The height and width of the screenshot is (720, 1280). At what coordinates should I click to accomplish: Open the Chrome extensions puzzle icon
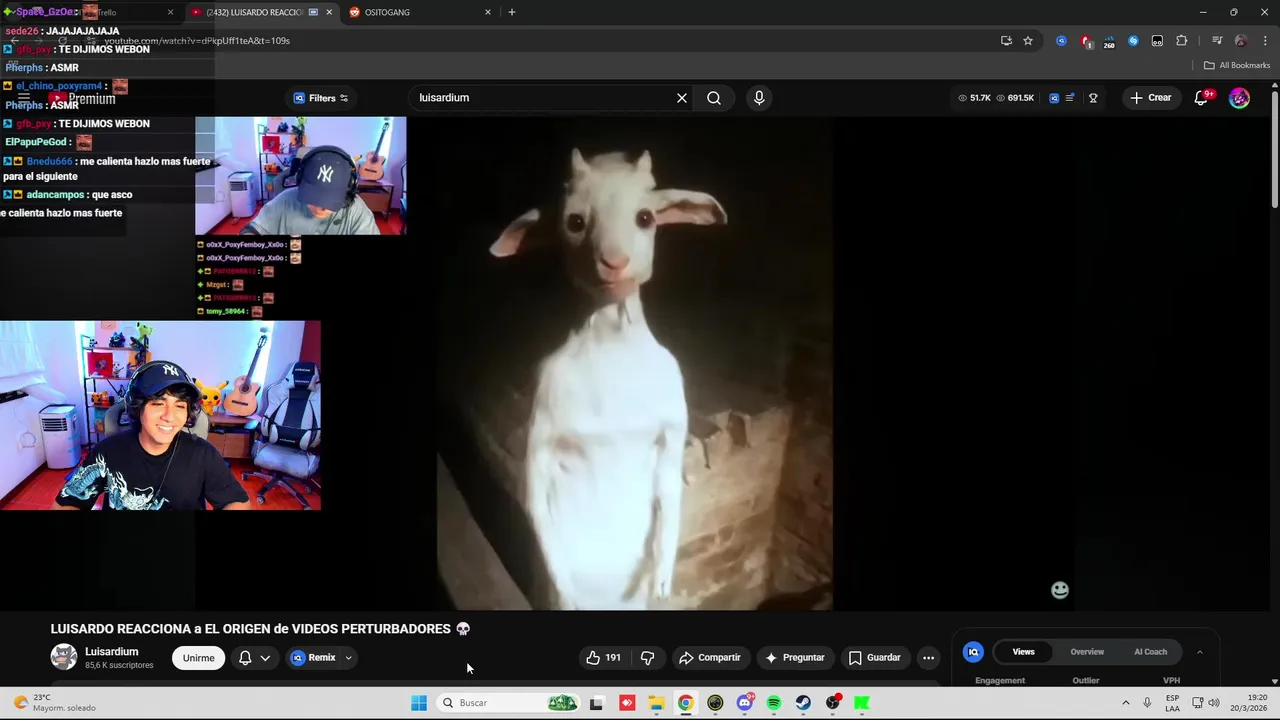point(1182,41)
